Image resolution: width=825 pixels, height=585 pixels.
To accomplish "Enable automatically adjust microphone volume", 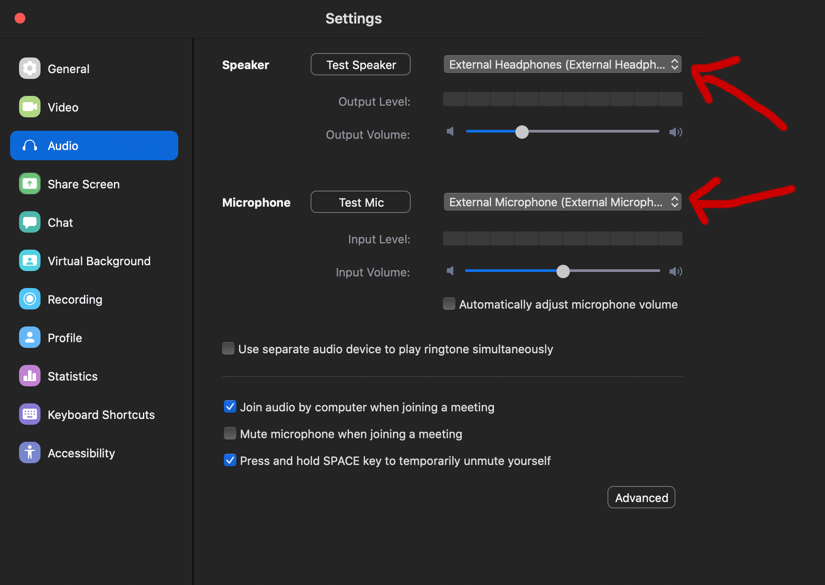I will [x=449, y=304].
